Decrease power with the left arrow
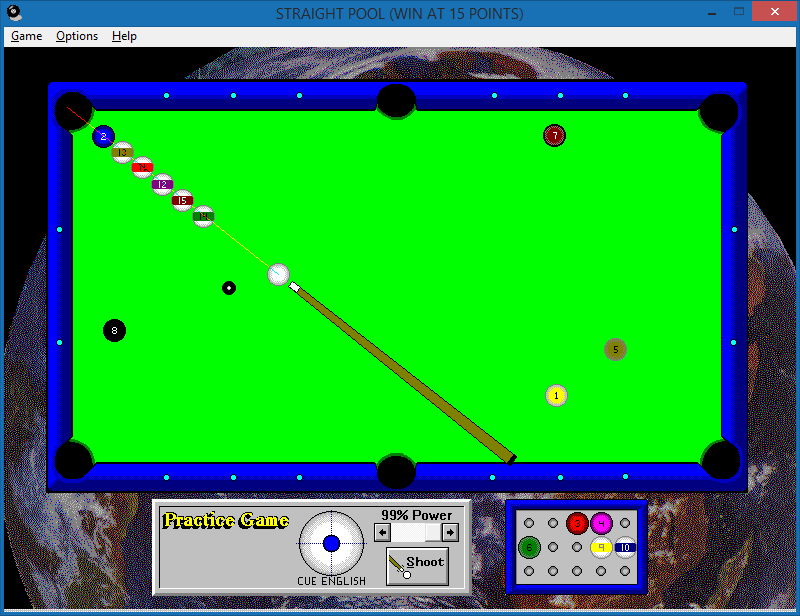Image resolution: width=800 pixels, height=616 pixels. 382,533
